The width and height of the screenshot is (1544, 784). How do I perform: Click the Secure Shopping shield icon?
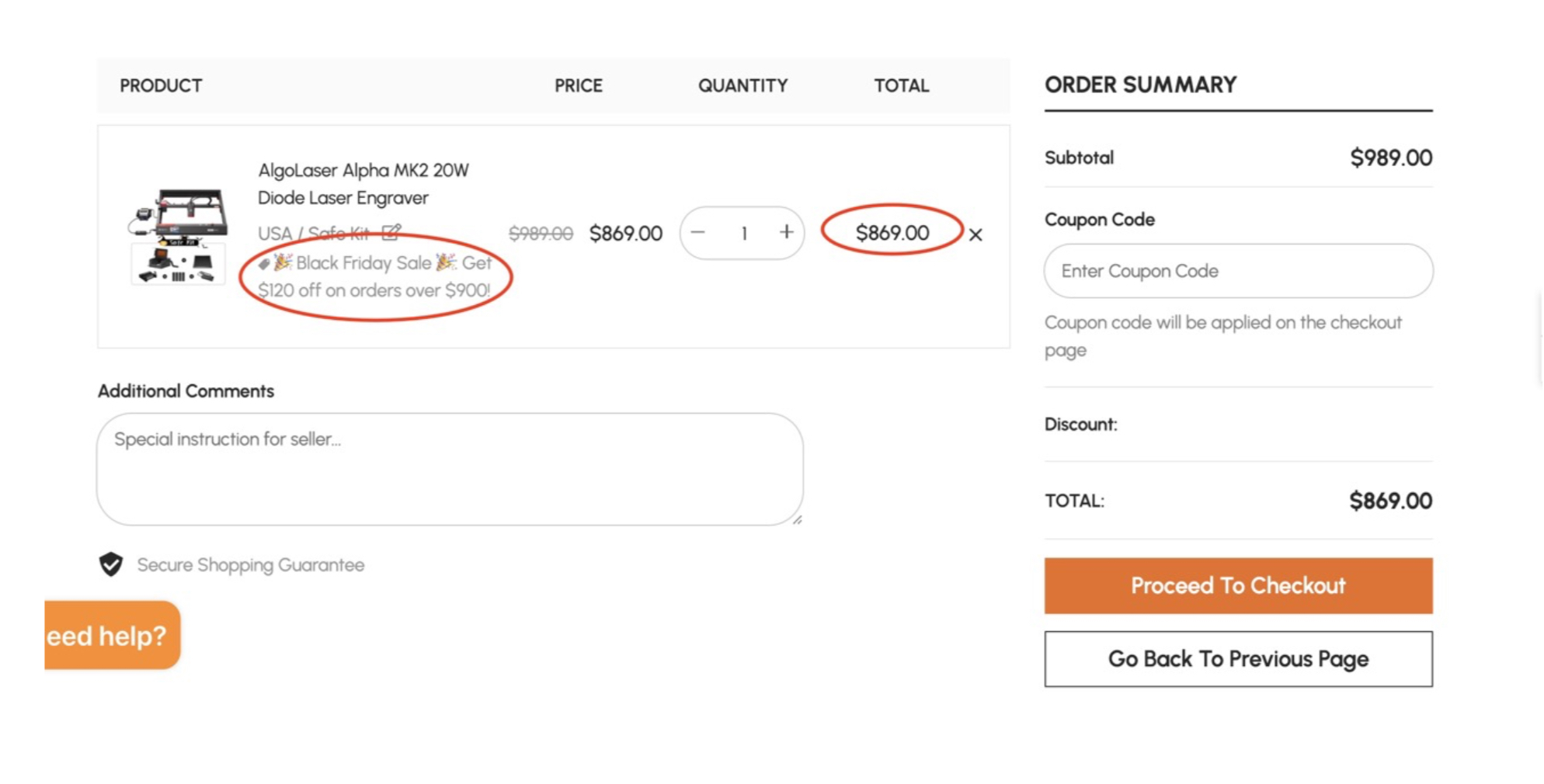[111, 564]
